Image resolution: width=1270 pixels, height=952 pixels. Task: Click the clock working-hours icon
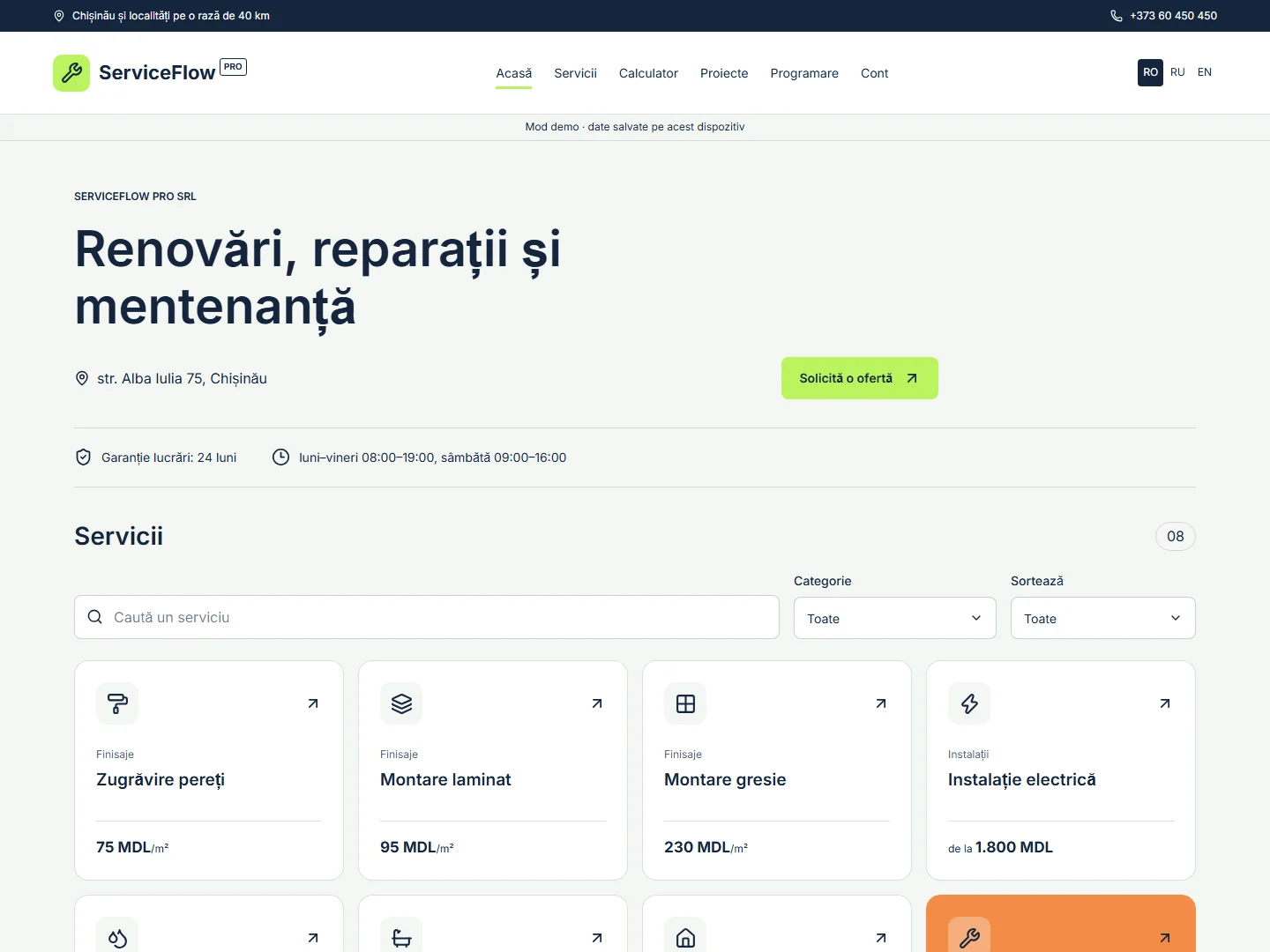[280, 457]
